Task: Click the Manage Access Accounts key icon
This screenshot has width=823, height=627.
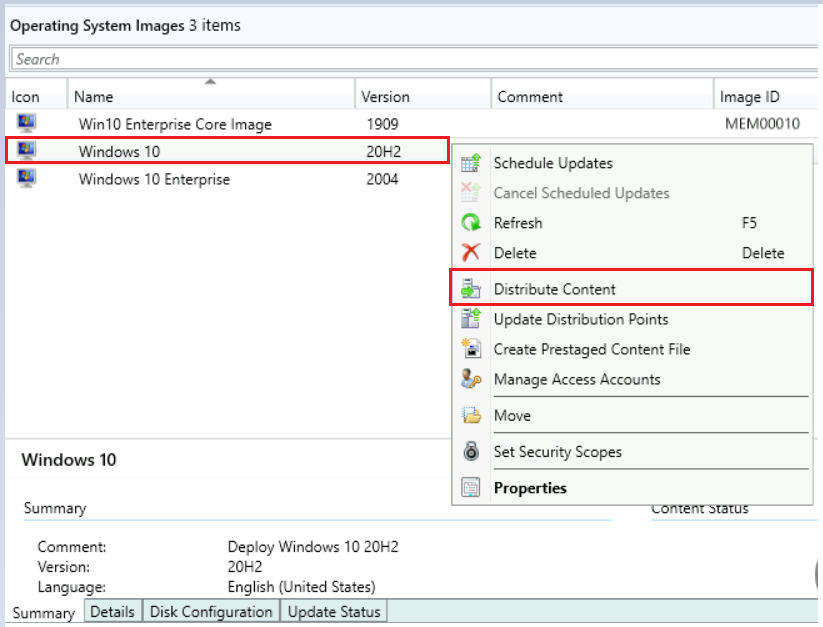Action: (471, 378)
